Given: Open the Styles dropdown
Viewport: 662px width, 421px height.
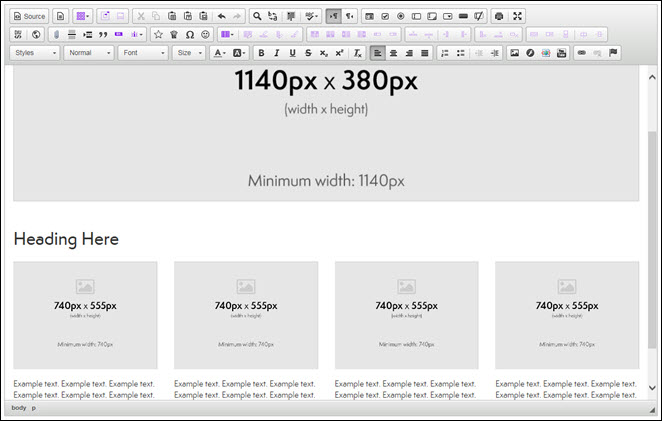Looking at the screenshot, I should coord(35,52).
